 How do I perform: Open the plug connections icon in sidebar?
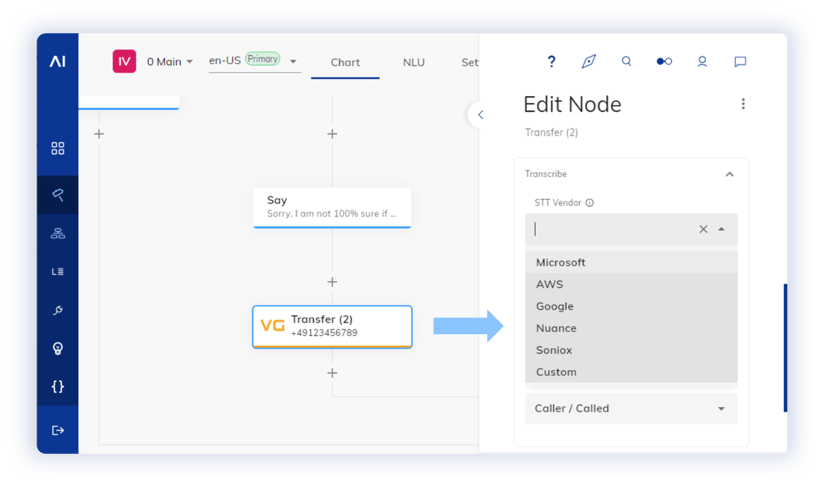[57, 310]
